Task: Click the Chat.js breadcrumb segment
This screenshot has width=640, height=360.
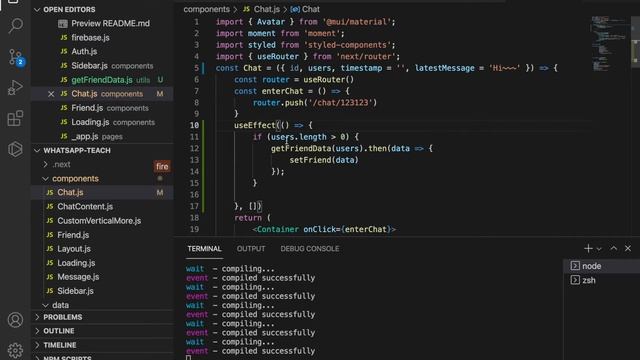Action: pyautogui.click(x=262, y=9)
